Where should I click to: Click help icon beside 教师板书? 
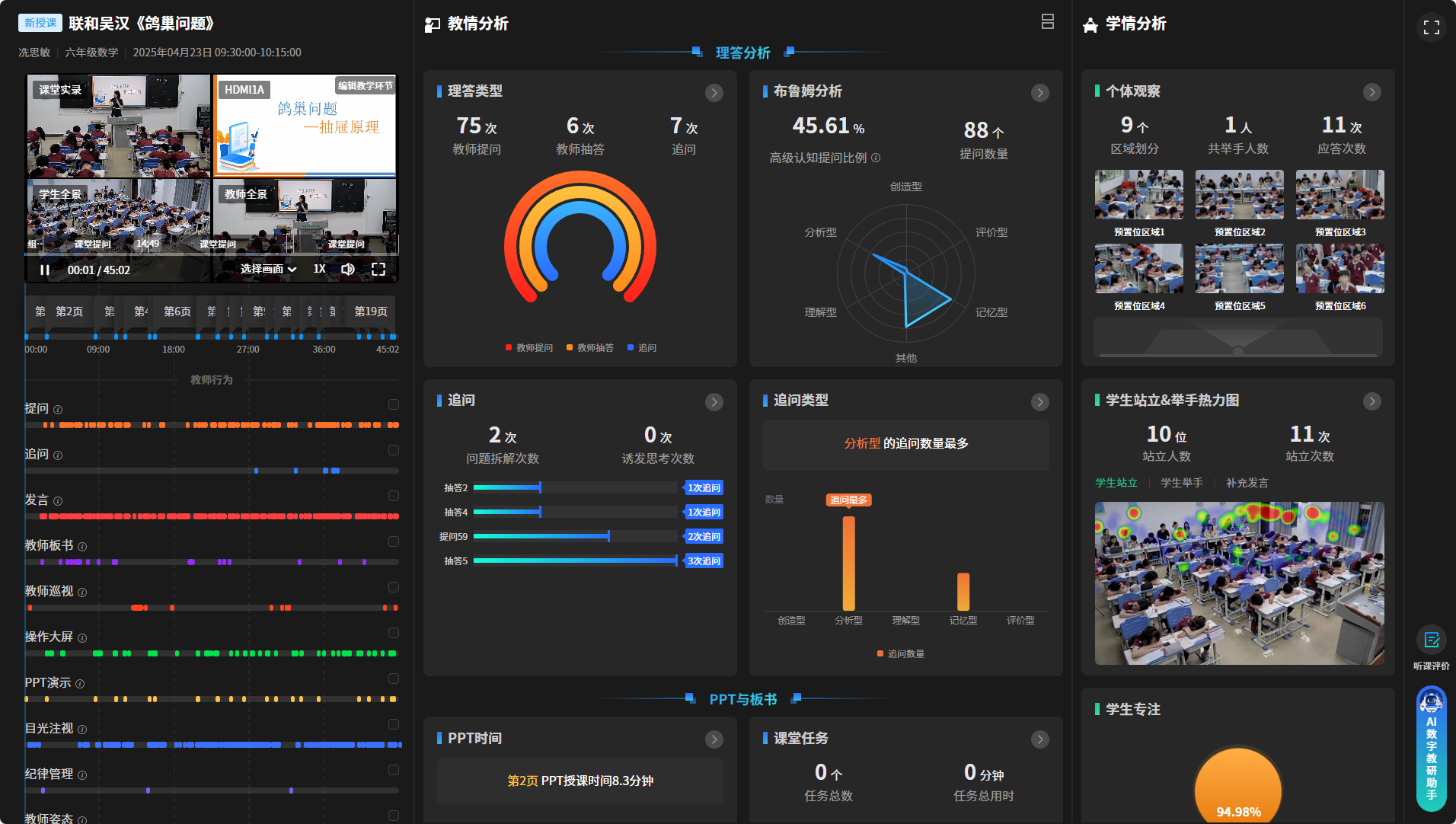click(82, 547)
